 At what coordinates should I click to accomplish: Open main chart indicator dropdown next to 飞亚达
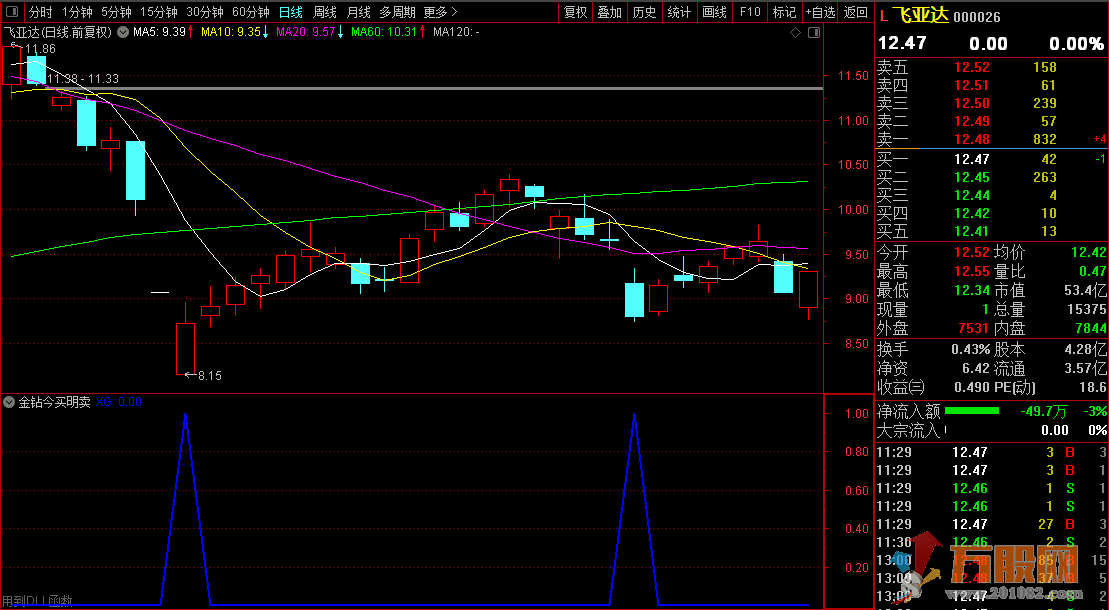tap(123, 32)
